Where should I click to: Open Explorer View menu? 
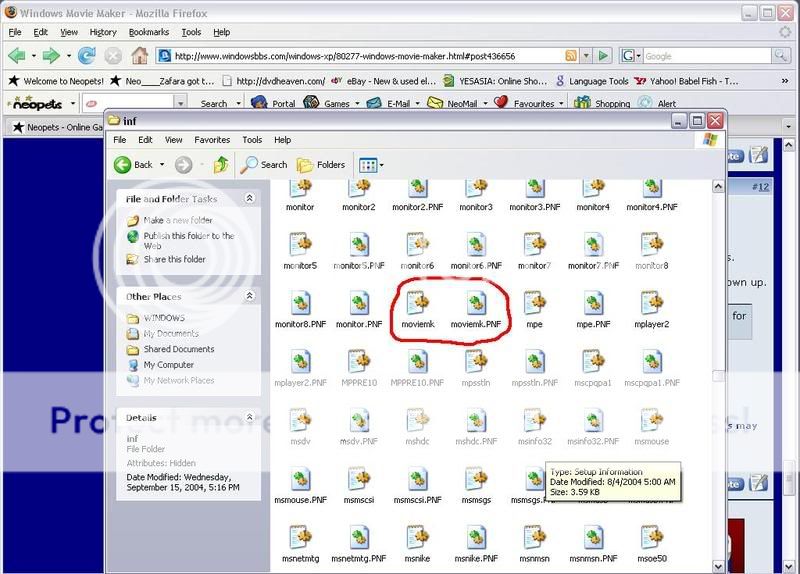tap(173, 140)
